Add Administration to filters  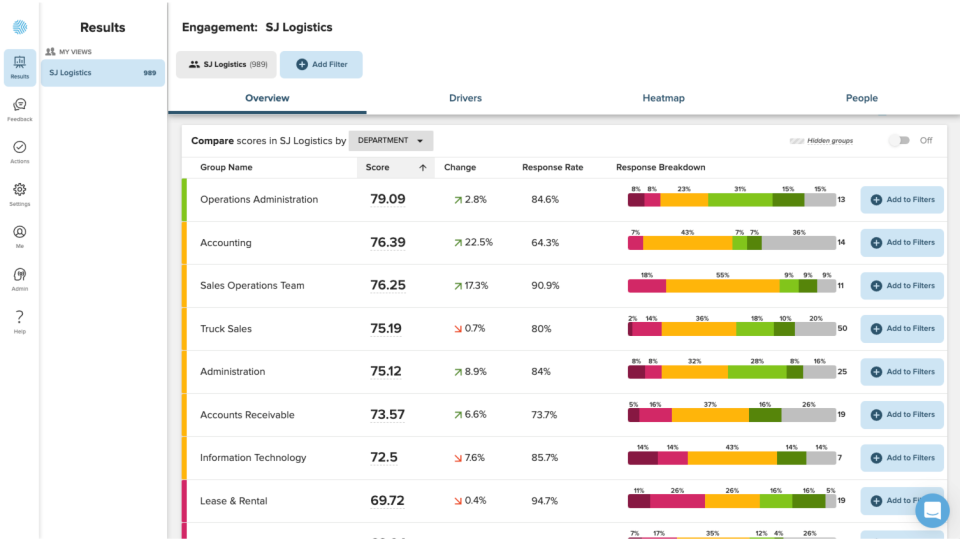click(902, 372)
